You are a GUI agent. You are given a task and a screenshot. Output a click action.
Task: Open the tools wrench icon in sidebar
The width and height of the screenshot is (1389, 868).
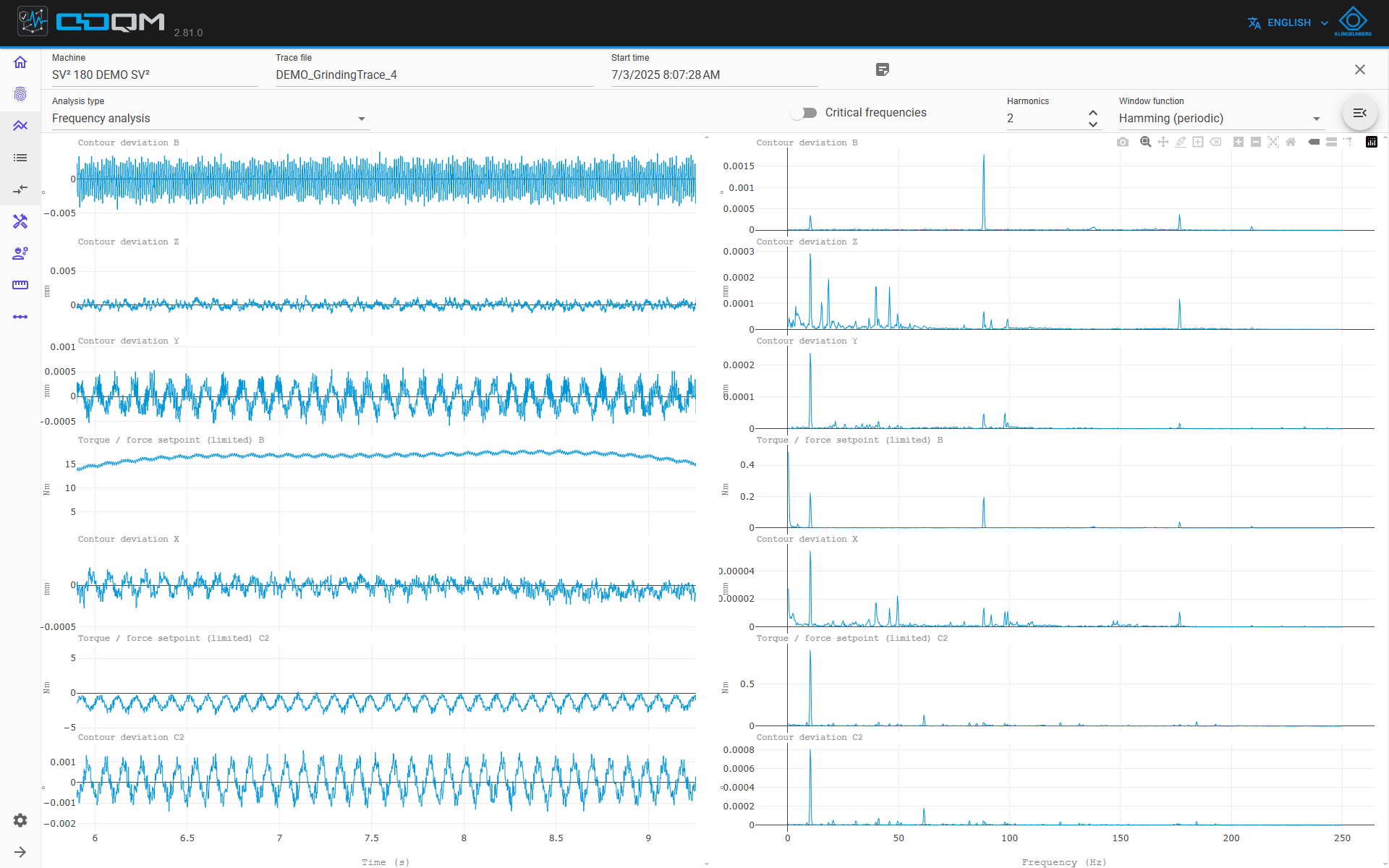[20, 221]
